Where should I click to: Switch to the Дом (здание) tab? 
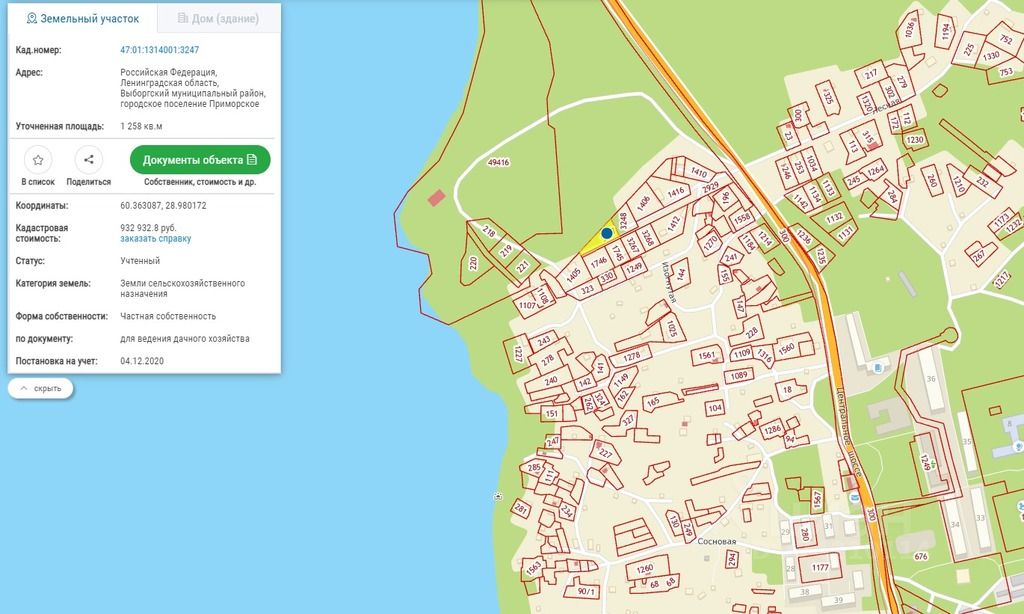(218, 18)
